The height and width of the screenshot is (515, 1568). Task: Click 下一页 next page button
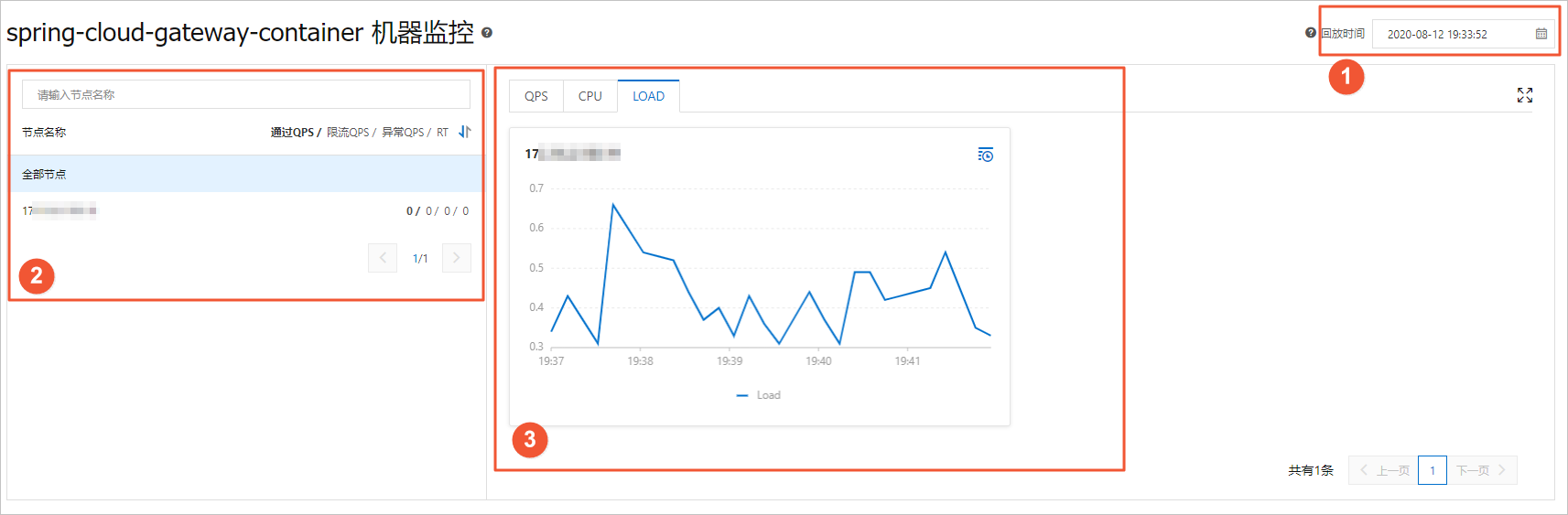click(1482, 470)
